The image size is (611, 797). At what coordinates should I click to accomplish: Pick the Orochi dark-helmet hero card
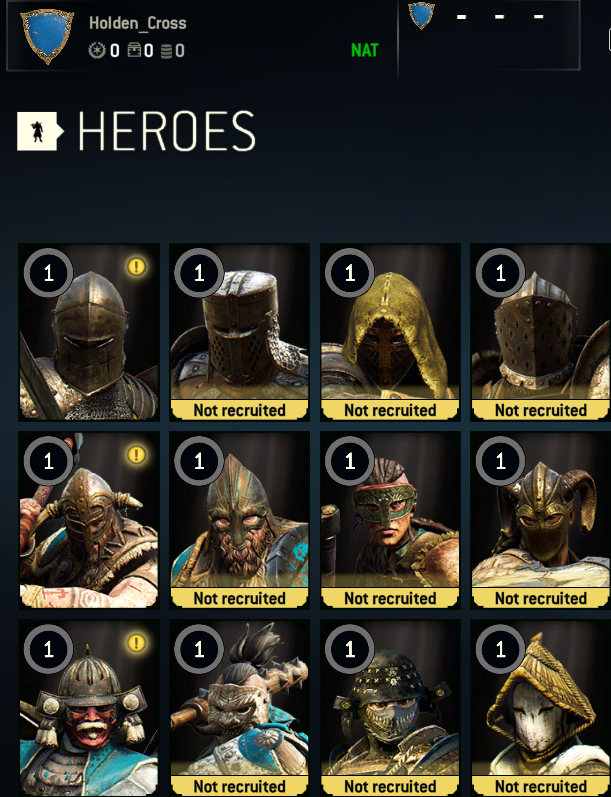click(390, 708)
